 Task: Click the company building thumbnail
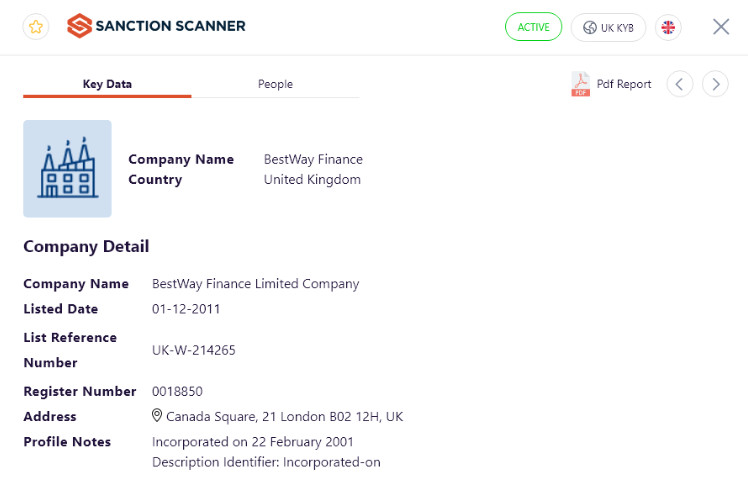click(67, 169)
